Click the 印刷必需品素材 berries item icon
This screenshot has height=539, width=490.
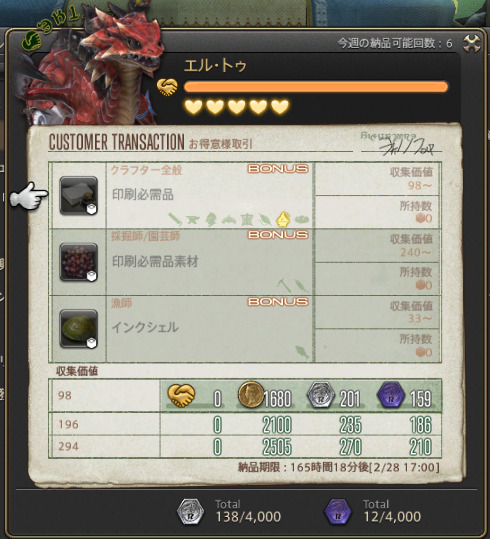point(79,262)
